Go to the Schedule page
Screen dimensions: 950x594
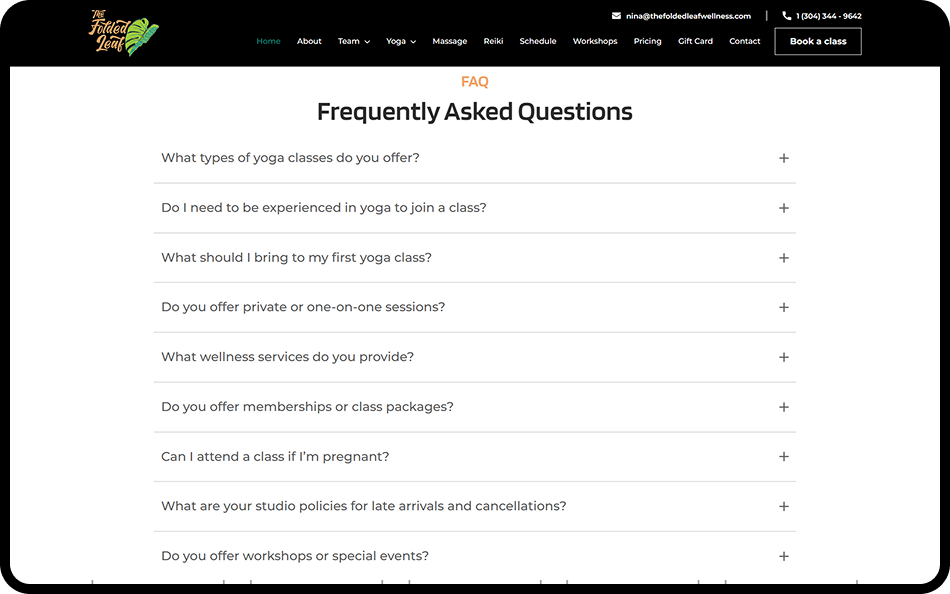pos(537,41)
